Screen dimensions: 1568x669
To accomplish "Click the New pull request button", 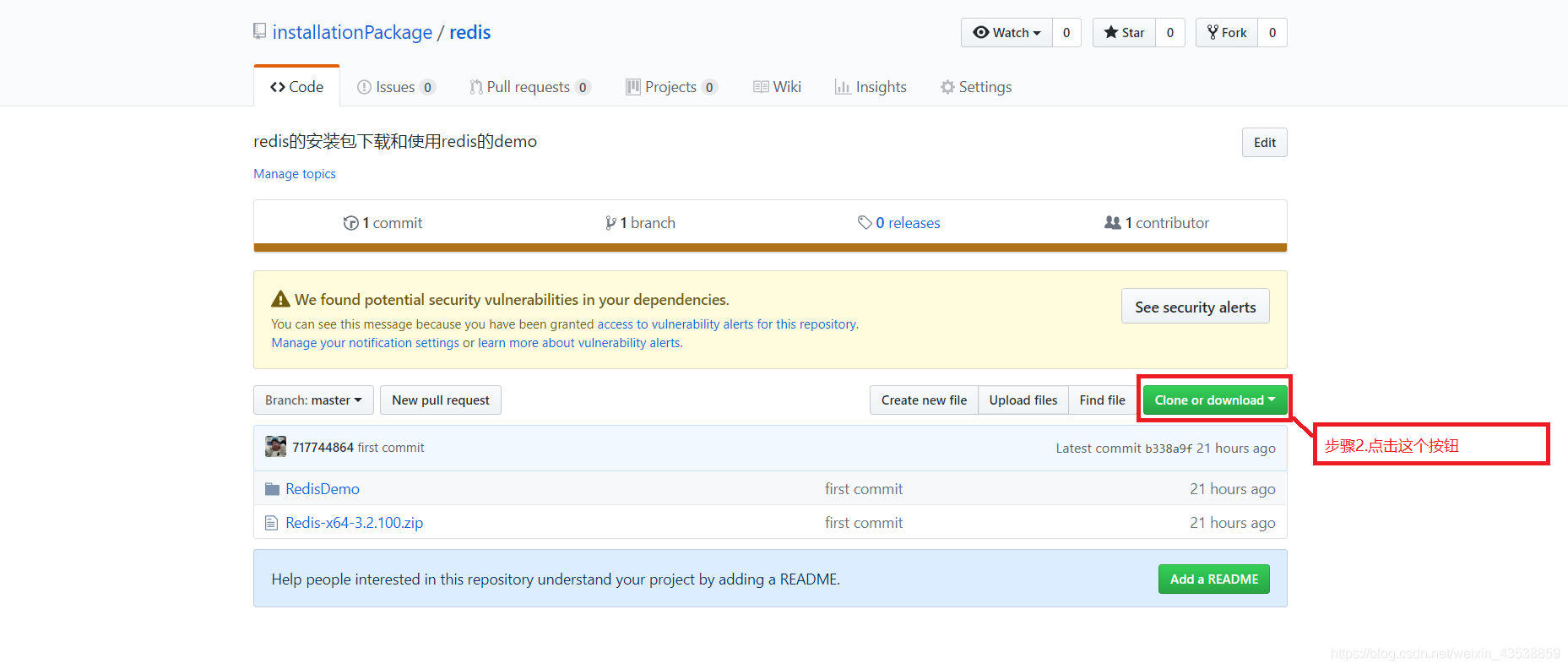I will tap(440, 400).
